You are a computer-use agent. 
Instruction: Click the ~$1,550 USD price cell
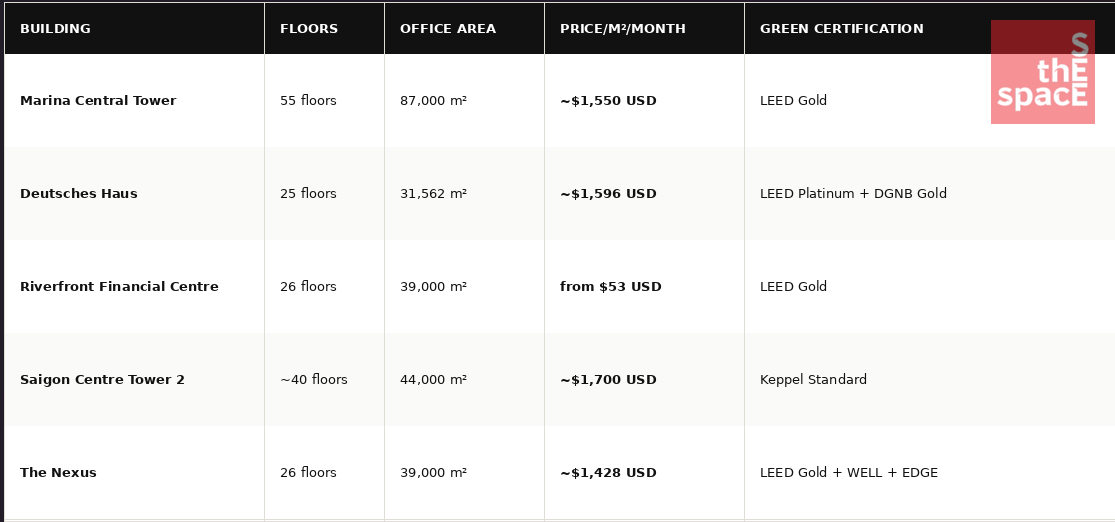(x=608, y=101)
